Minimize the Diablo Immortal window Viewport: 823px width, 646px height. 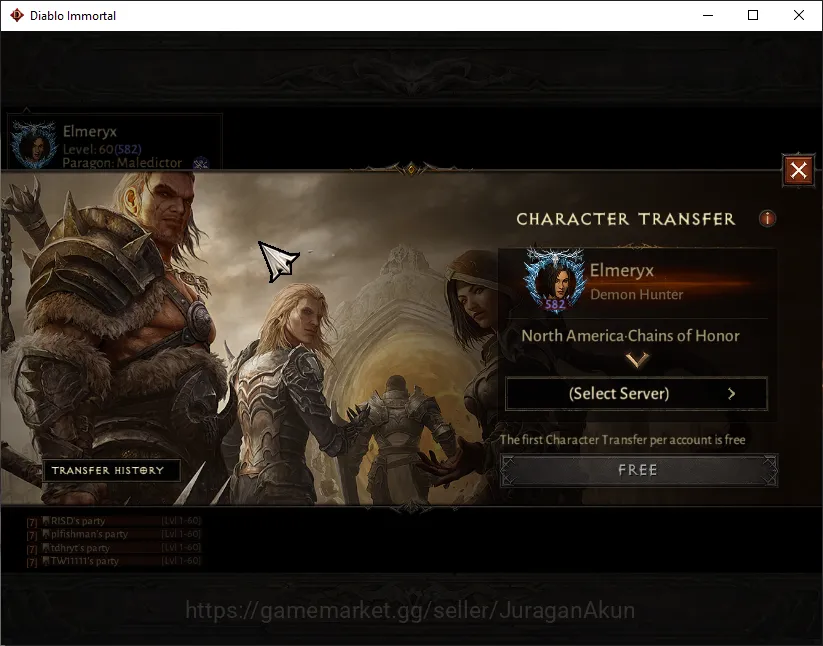(x=708, y=15)
